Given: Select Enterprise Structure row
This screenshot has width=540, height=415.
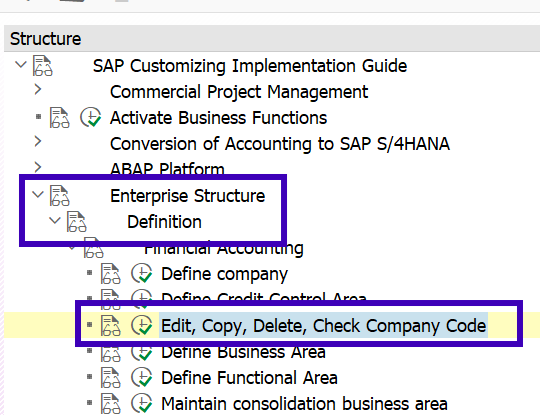Looking at the screenshot, I should click(x=187, y=196).
